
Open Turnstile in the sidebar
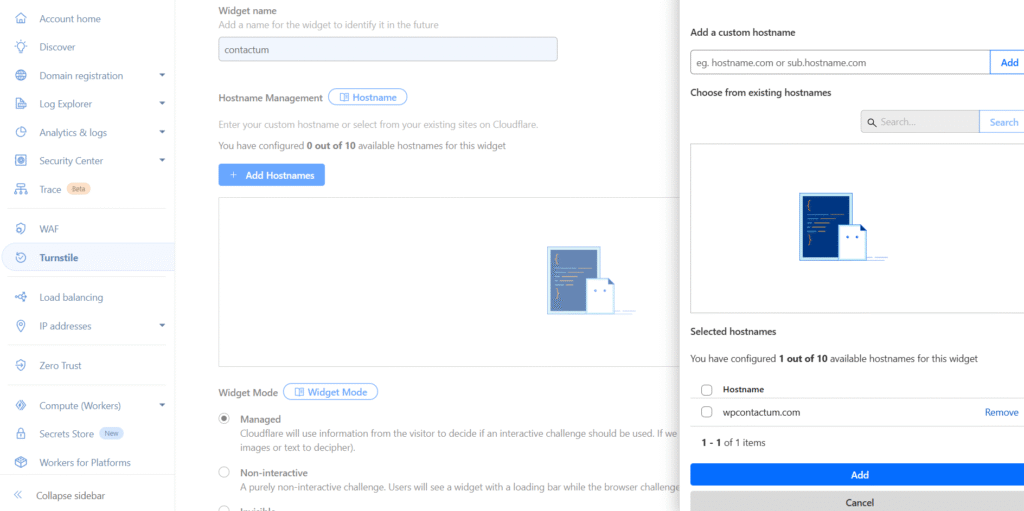pyautogui.click(x=58, y=258)
